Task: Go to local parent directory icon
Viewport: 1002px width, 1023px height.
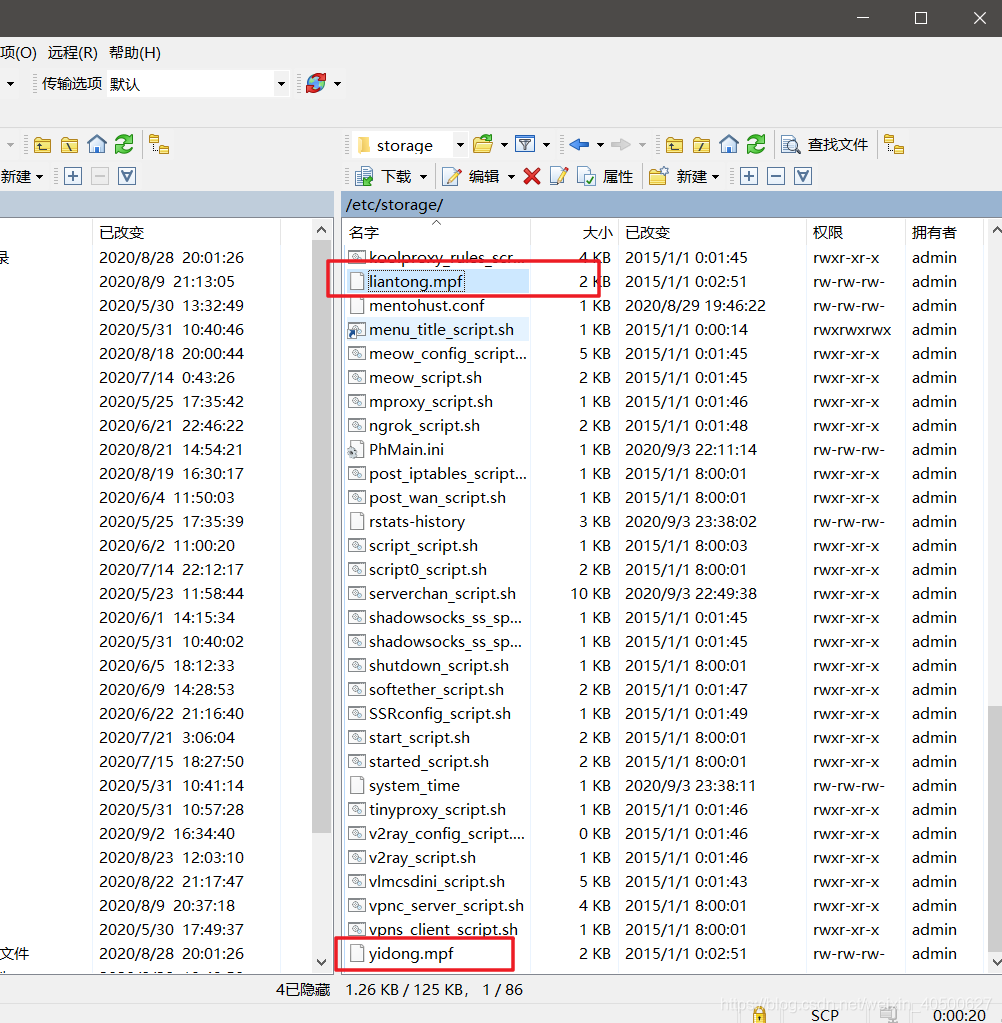Action: pyautogui.click(x=42, y=144)
